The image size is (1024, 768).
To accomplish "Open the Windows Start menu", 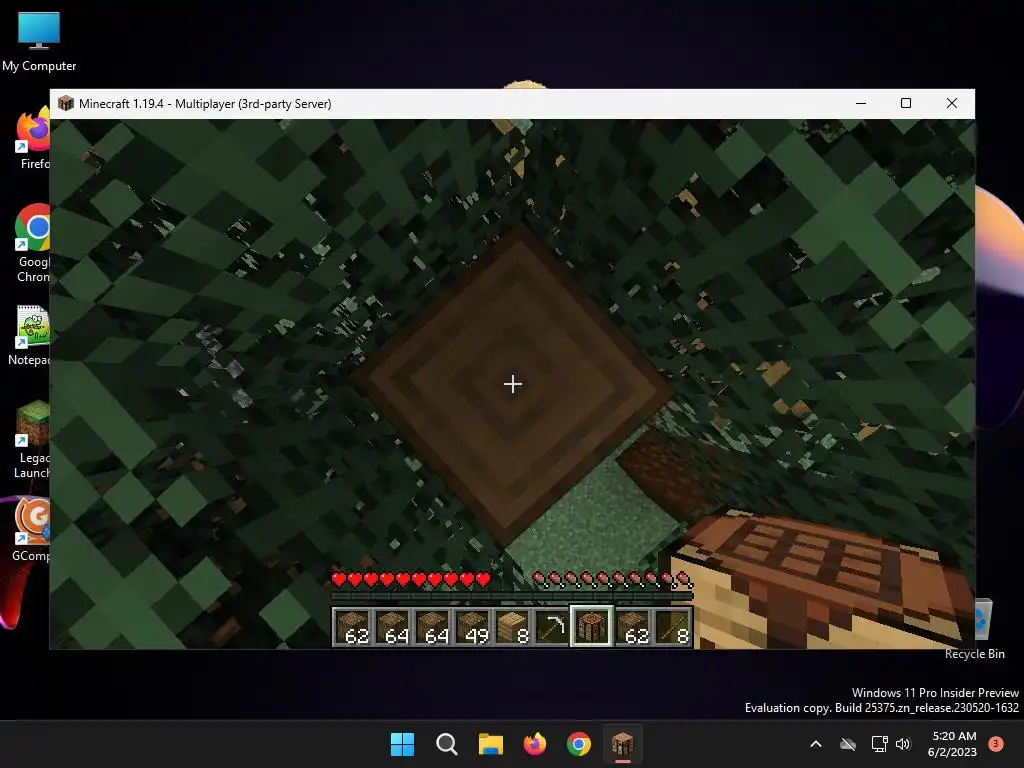I will (402, 744).
